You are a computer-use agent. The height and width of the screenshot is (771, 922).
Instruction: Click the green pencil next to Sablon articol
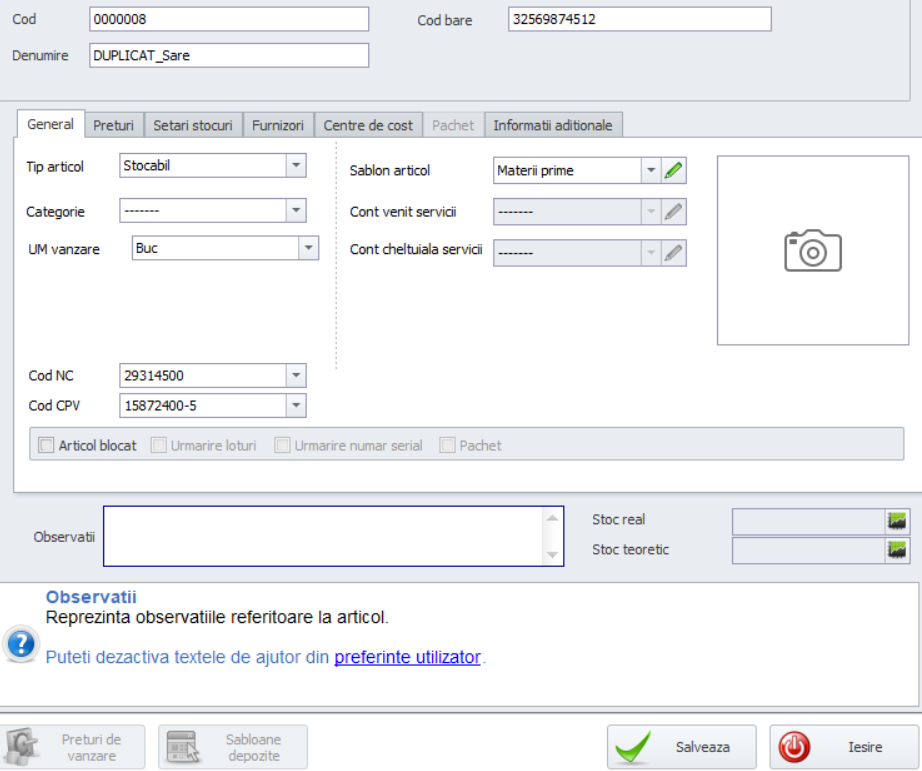674,171
